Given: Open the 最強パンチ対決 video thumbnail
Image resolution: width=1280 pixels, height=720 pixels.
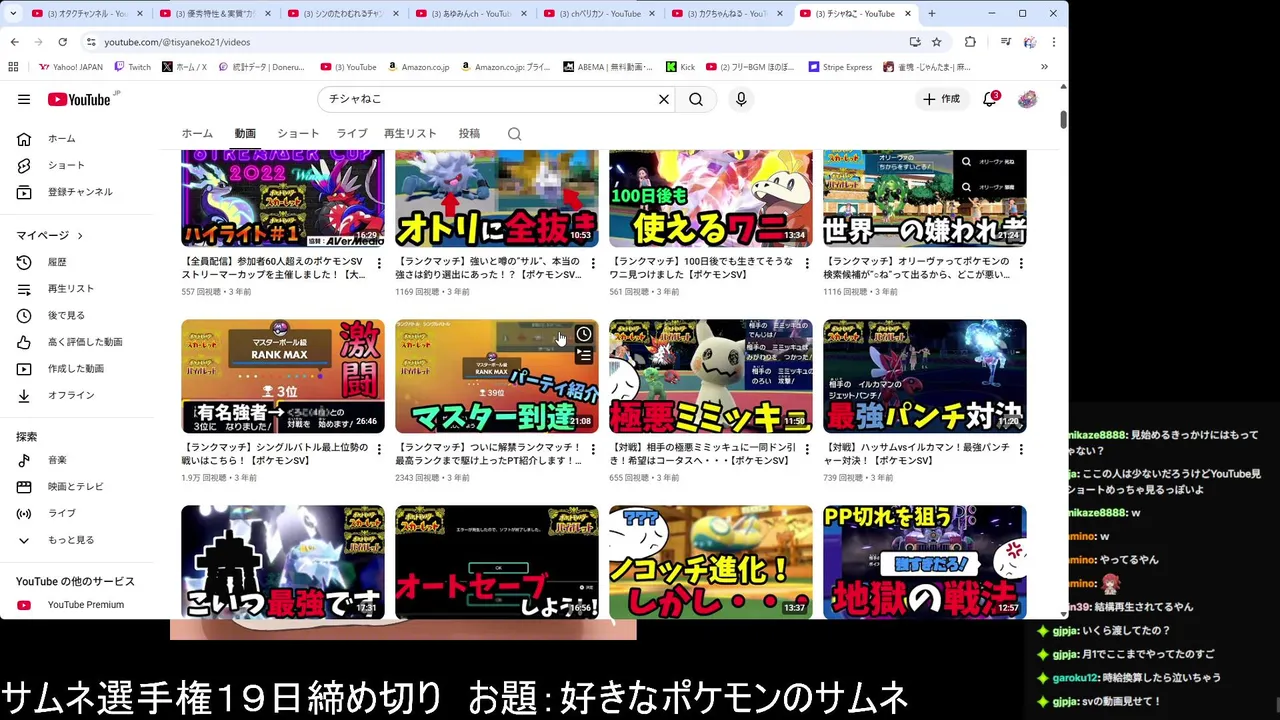Looking at the screenshot, I should (925, 376).
